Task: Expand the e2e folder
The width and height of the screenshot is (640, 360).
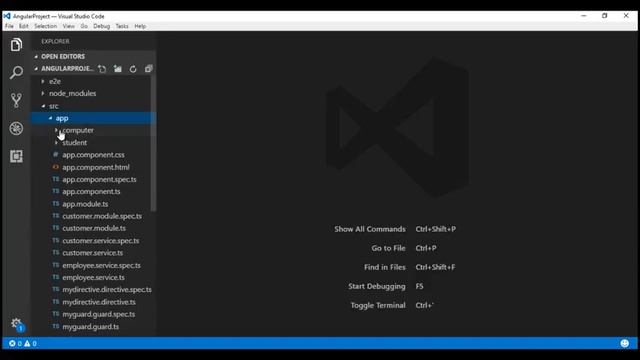Action: point(43,81)
